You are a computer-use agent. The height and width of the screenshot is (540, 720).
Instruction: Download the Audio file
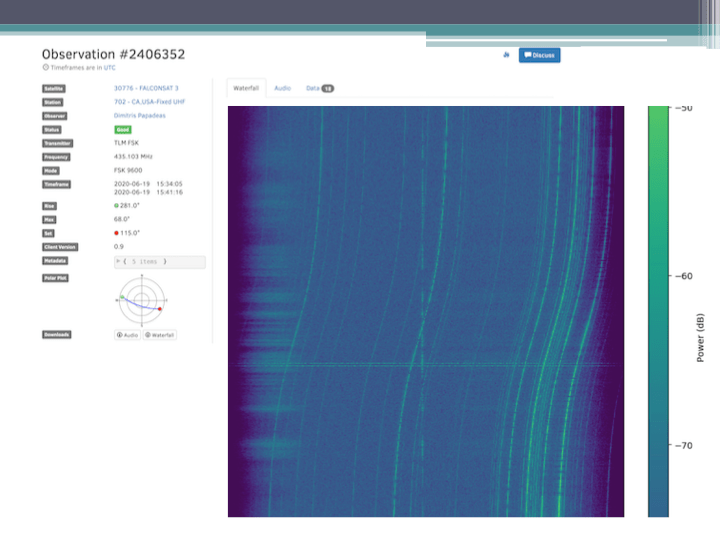[127, 335]
